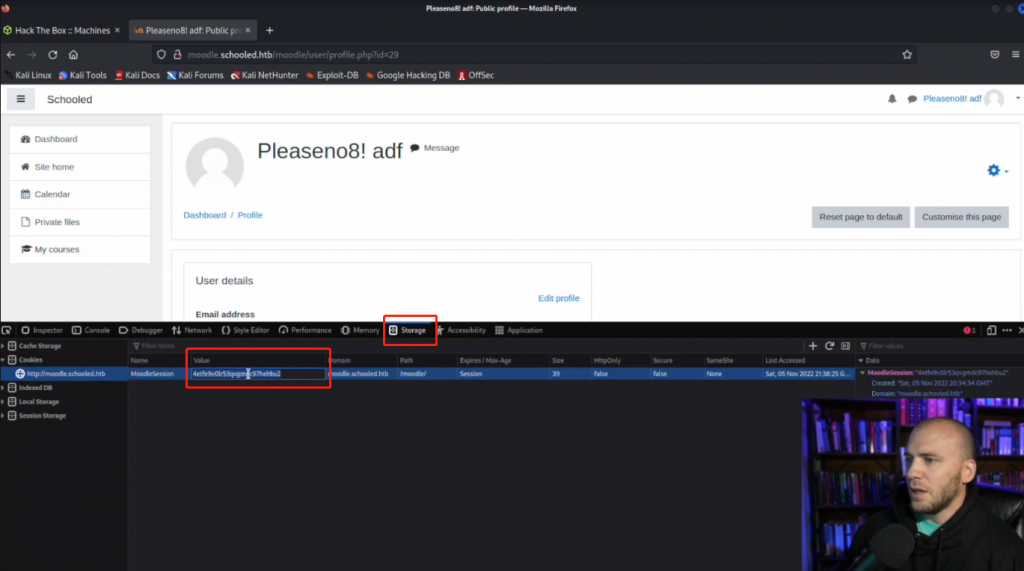Open Private files in side menu
The image size is (1024, 571).
(x=80, y=222)
